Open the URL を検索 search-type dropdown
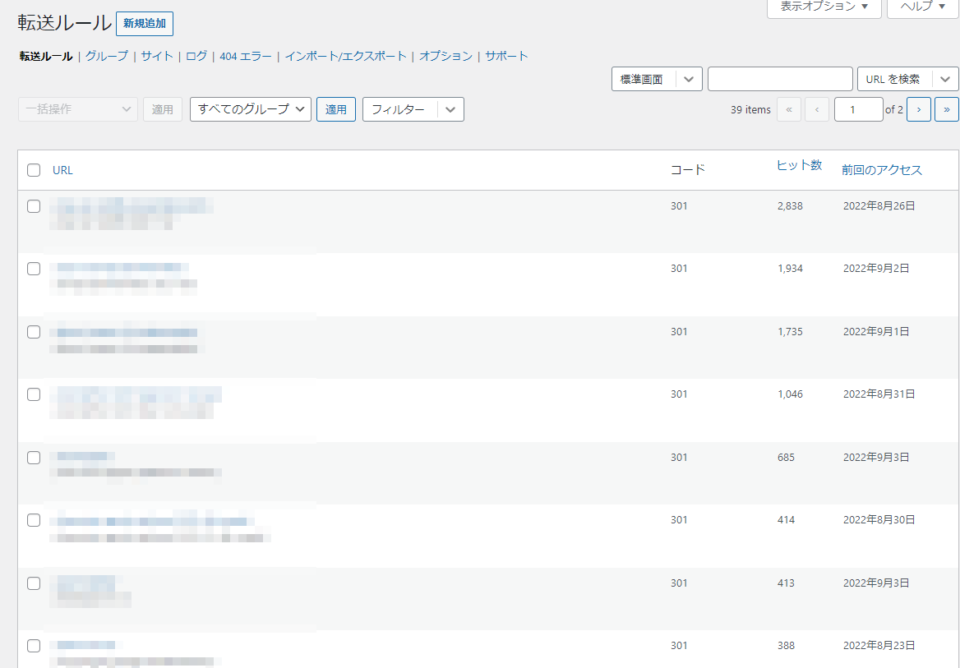 (x=906, y=78)
